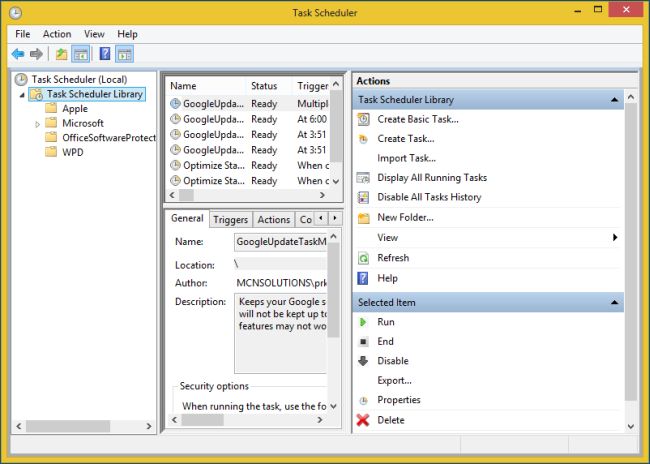
Task: Click the tree pane horizontal scrollbar thumb
Action: click(68, 426)
